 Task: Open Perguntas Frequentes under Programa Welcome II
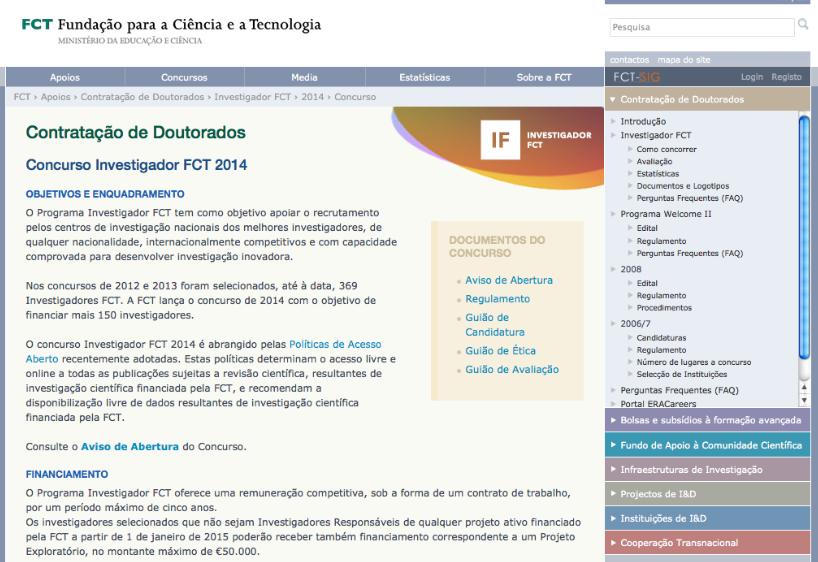click(x=690, y=253)
